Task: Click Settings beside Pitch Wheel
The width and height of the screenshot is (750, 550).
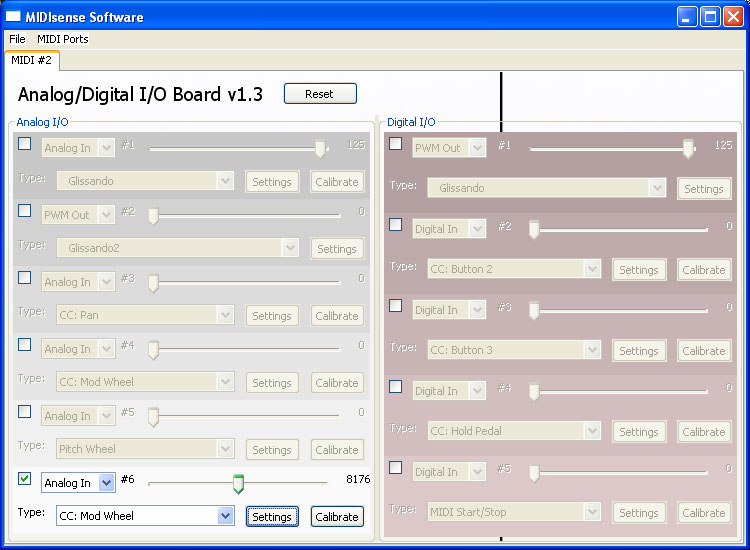Action: click(x=272, y=450)
